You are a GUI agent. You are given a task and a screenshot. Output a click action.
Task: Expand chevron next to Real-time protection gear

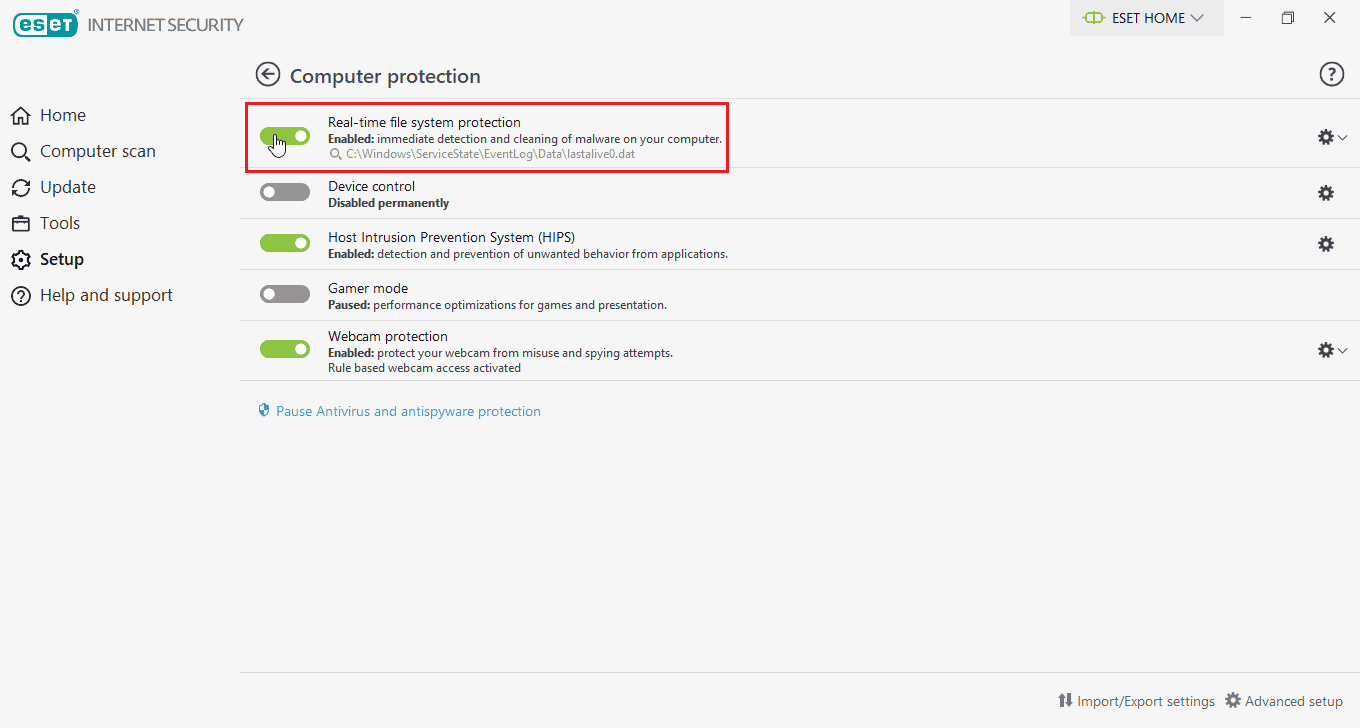tap(1343, 138)
